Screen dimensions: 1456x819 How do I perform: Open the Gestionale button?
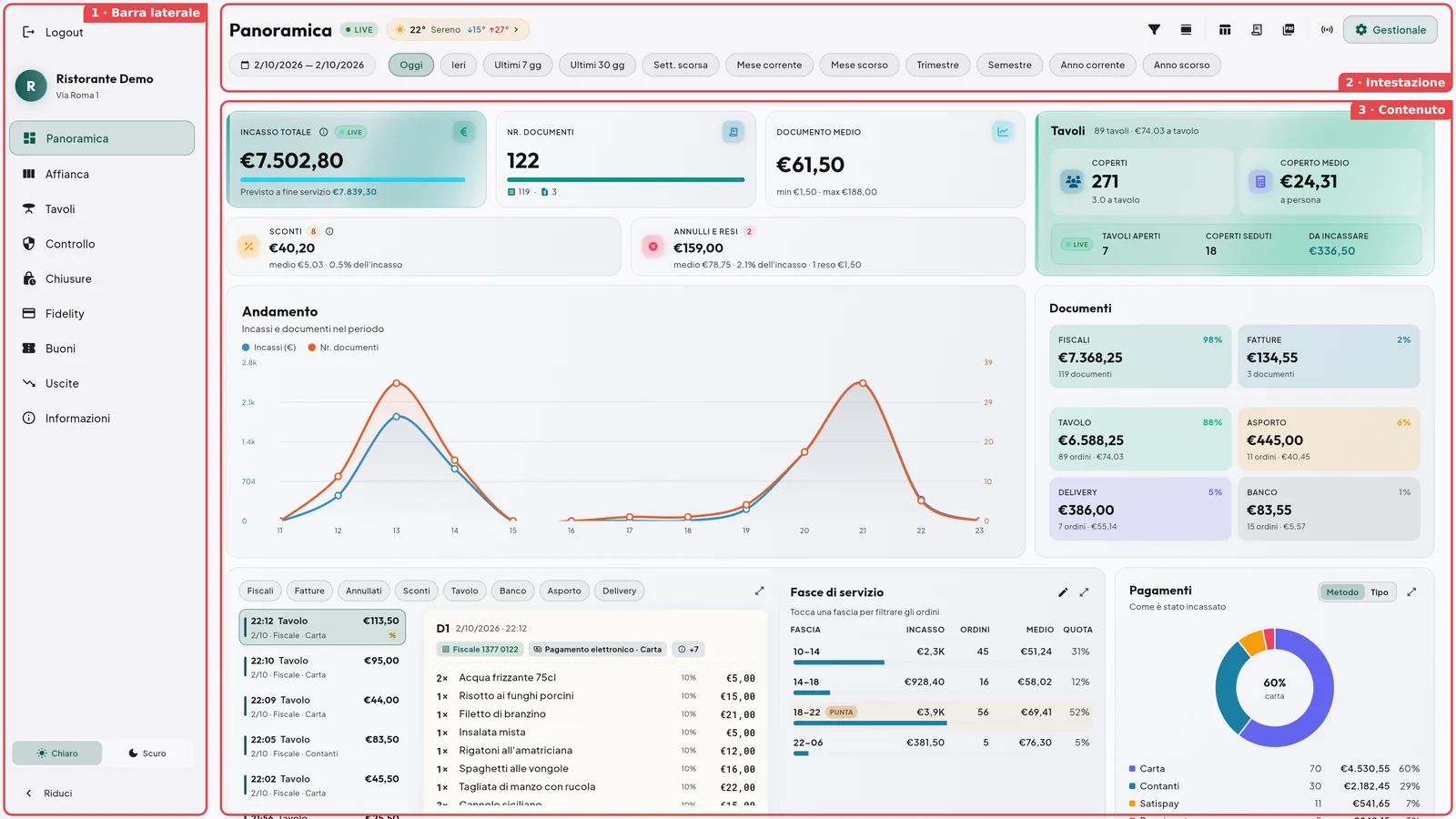pyautogui.click(x=1390, y=30)
